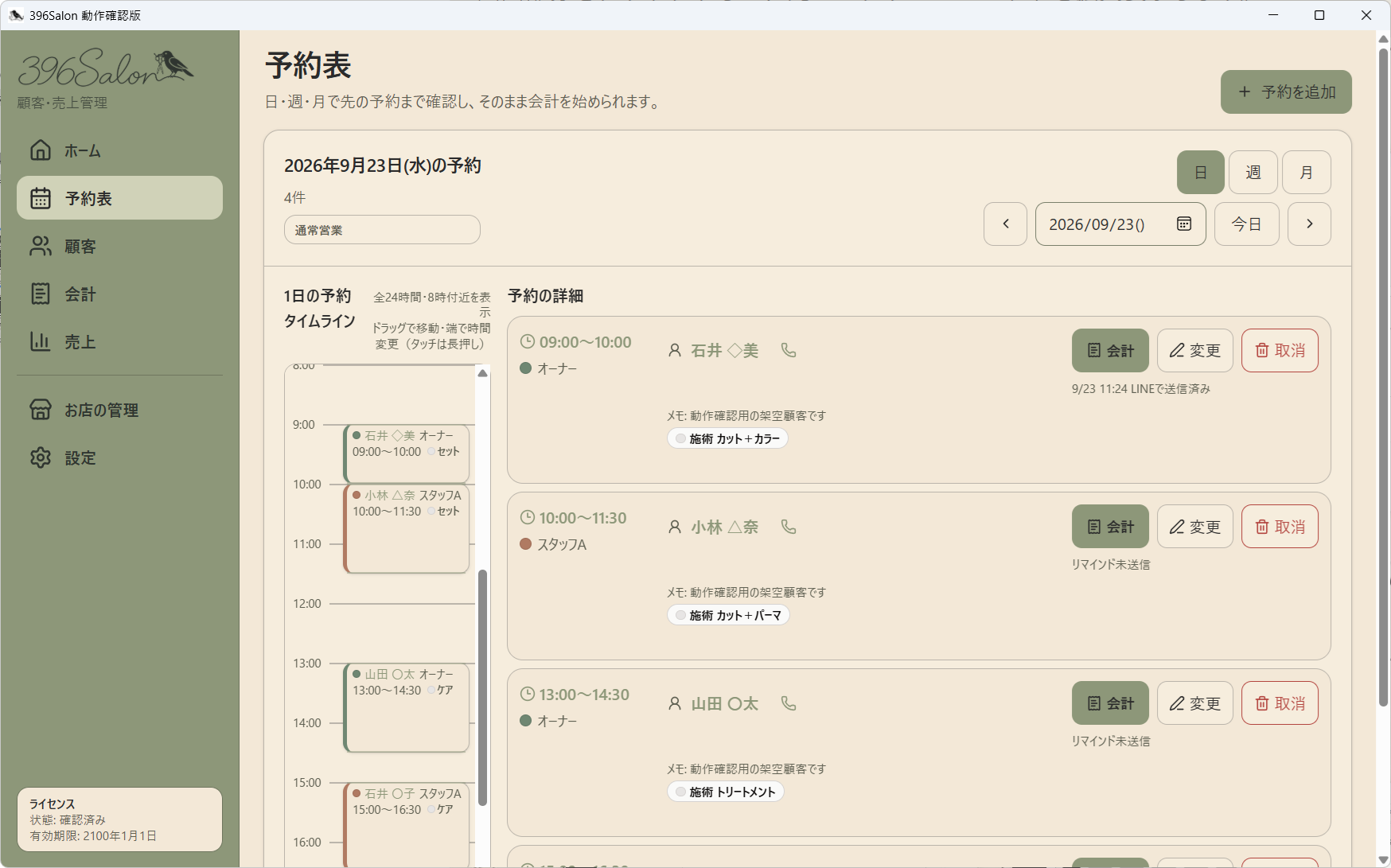1391x868 pixels.
Task: Click the phone icon beside 山田 〇太
Action: (x=789, y=703)
